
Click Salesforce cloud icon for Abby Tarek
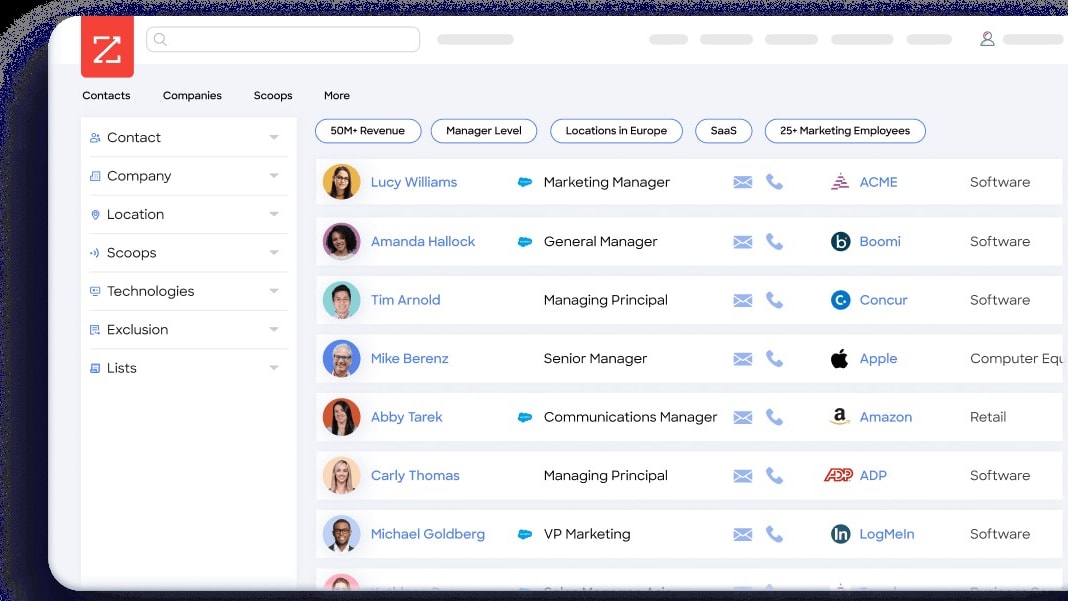pos(524,417)
